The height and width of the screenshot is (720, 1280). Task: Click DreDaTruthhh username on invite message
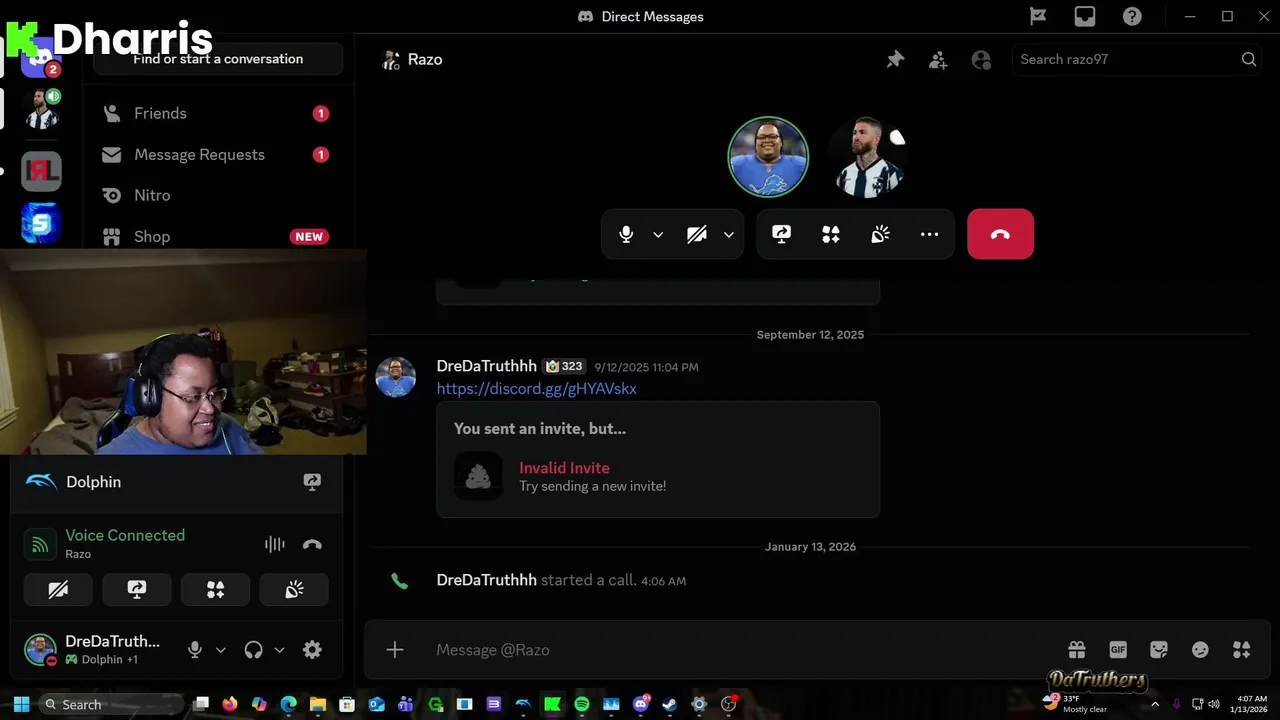487,366
